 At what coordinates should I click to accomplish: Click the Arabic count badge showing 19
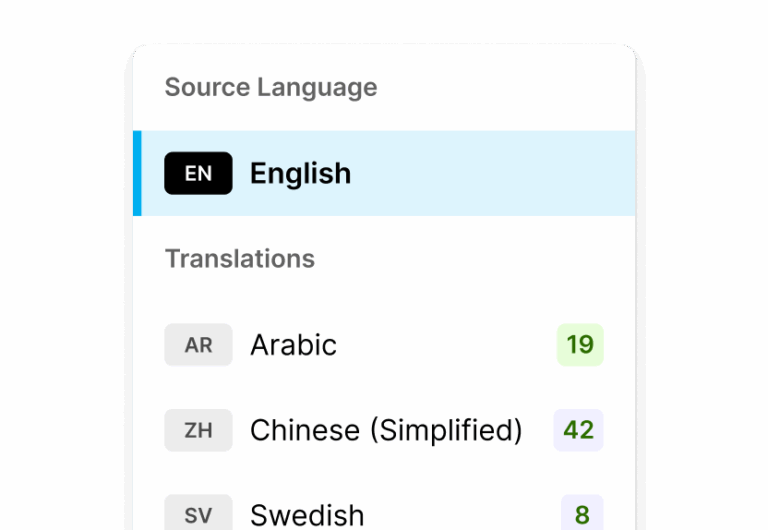pyautogui.click(x=580, y=345)
